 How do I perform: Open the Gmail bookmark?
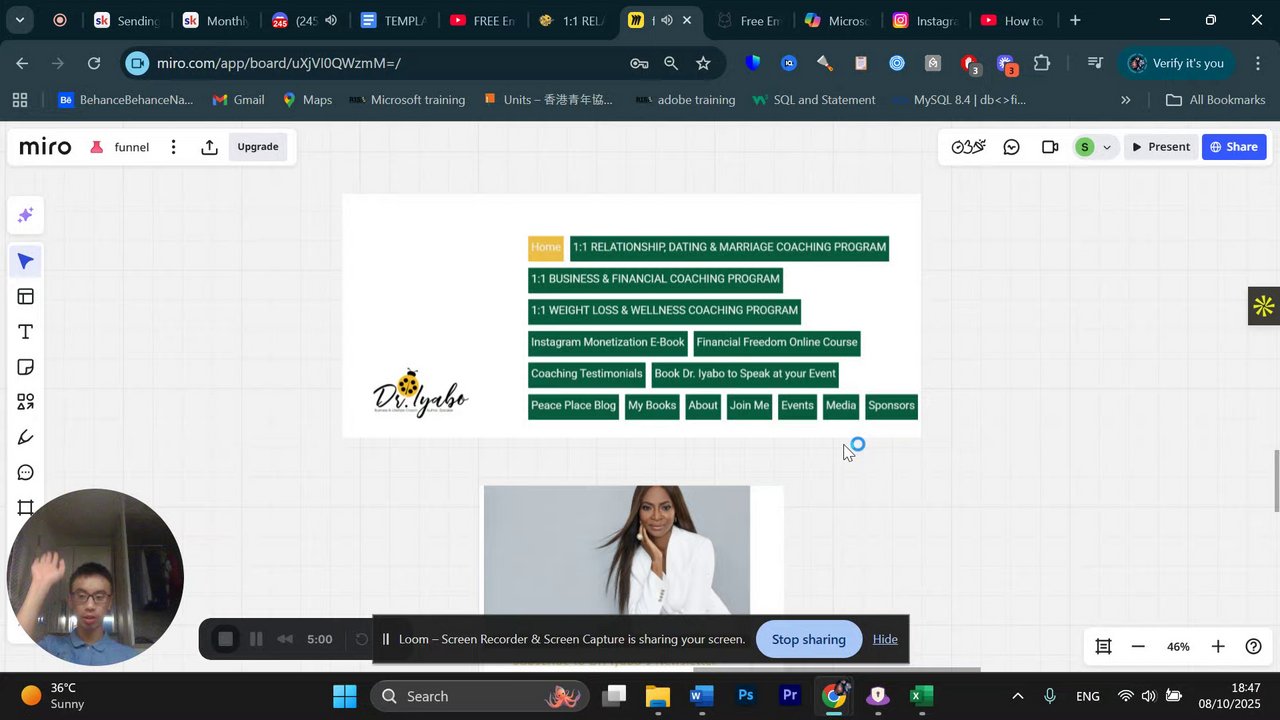point(238,100)
